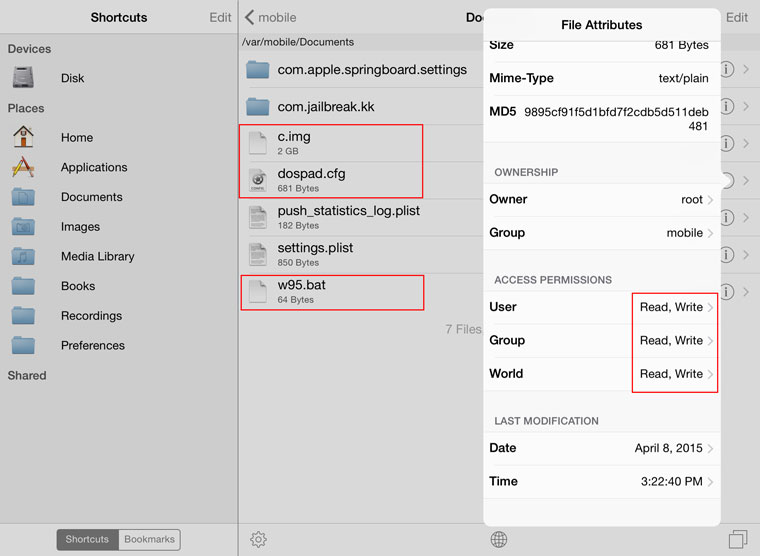
Task: Change Group access permissions
Action: click(x=602, y=340)
